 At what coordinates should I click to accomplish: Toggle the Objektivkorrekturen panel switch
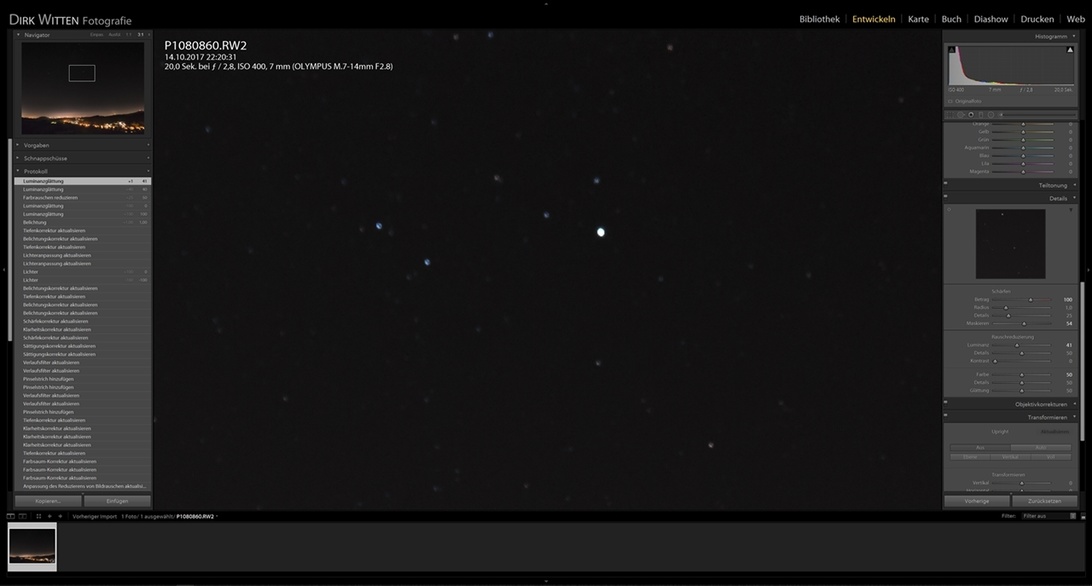[x=946, y=404]
